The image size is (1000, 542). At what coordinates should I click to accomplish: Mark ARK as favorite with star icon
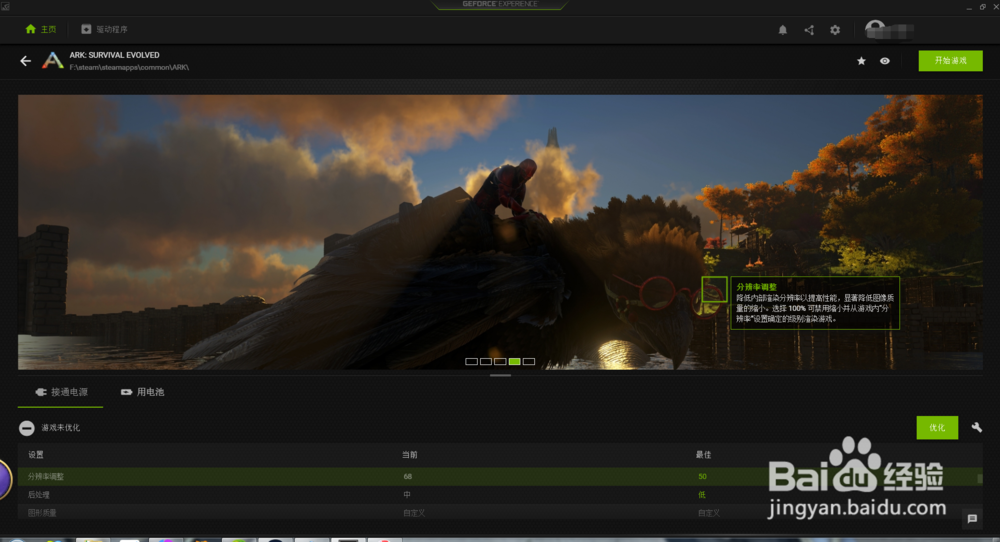point(861,61)
